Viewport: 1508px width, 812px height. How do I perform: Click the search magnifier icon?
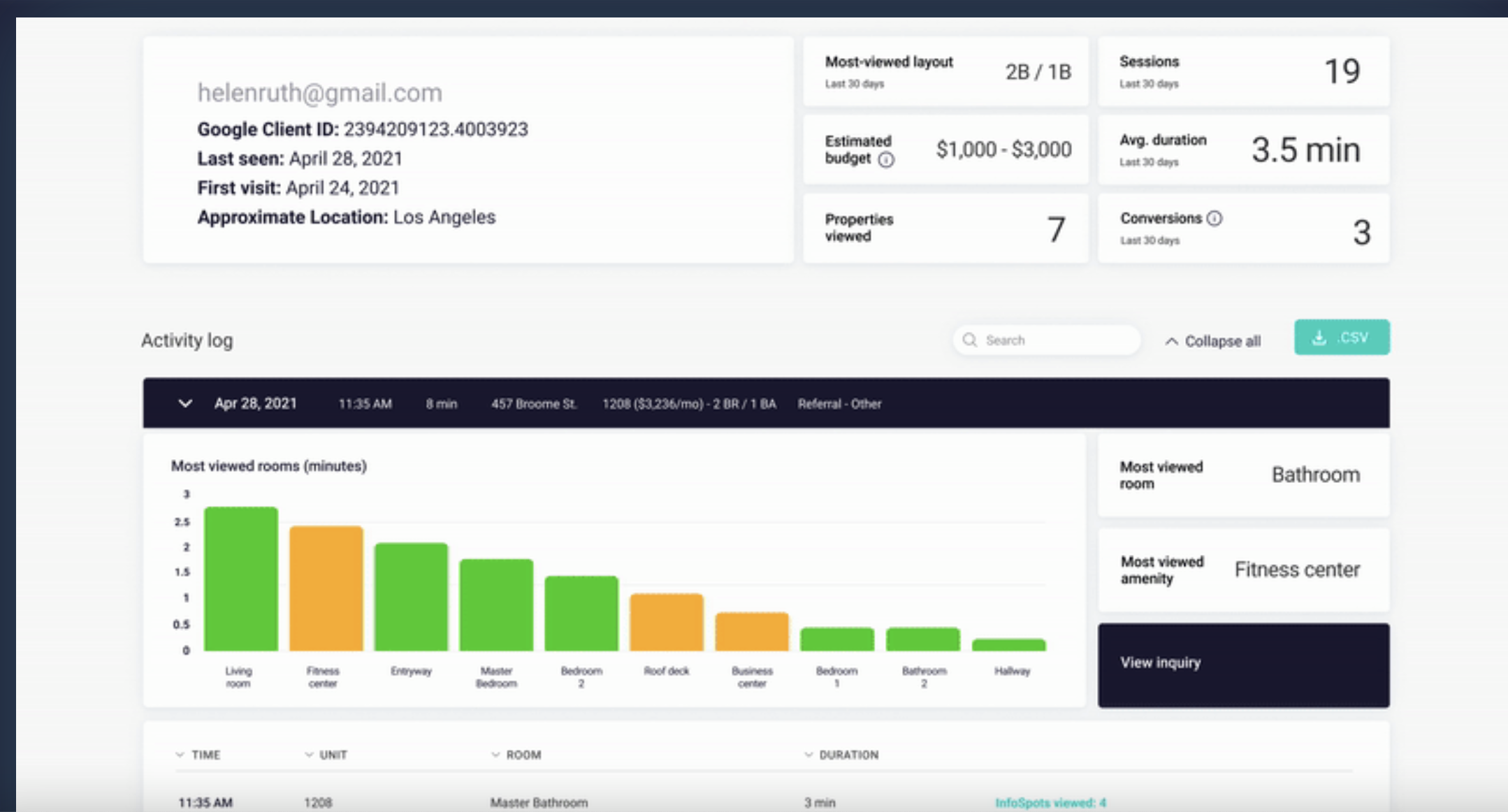click(x=969, y=340)
